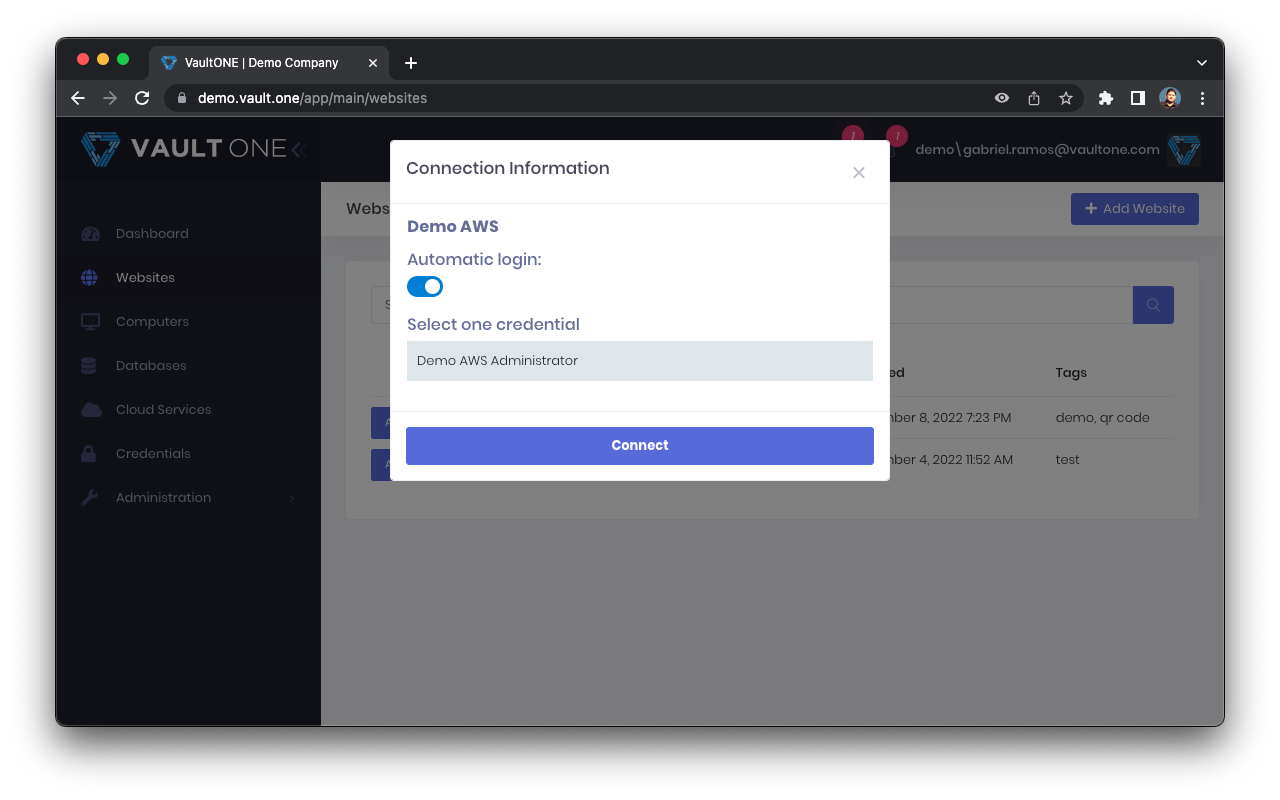Click the second red notification badge

(x=897, y=136)
